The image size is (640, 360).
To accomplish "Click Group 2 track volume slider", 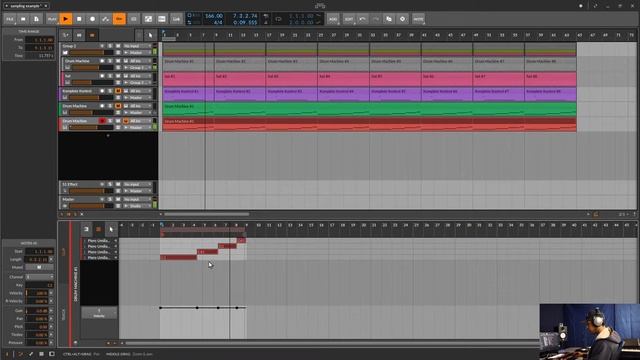I will 91,53.
